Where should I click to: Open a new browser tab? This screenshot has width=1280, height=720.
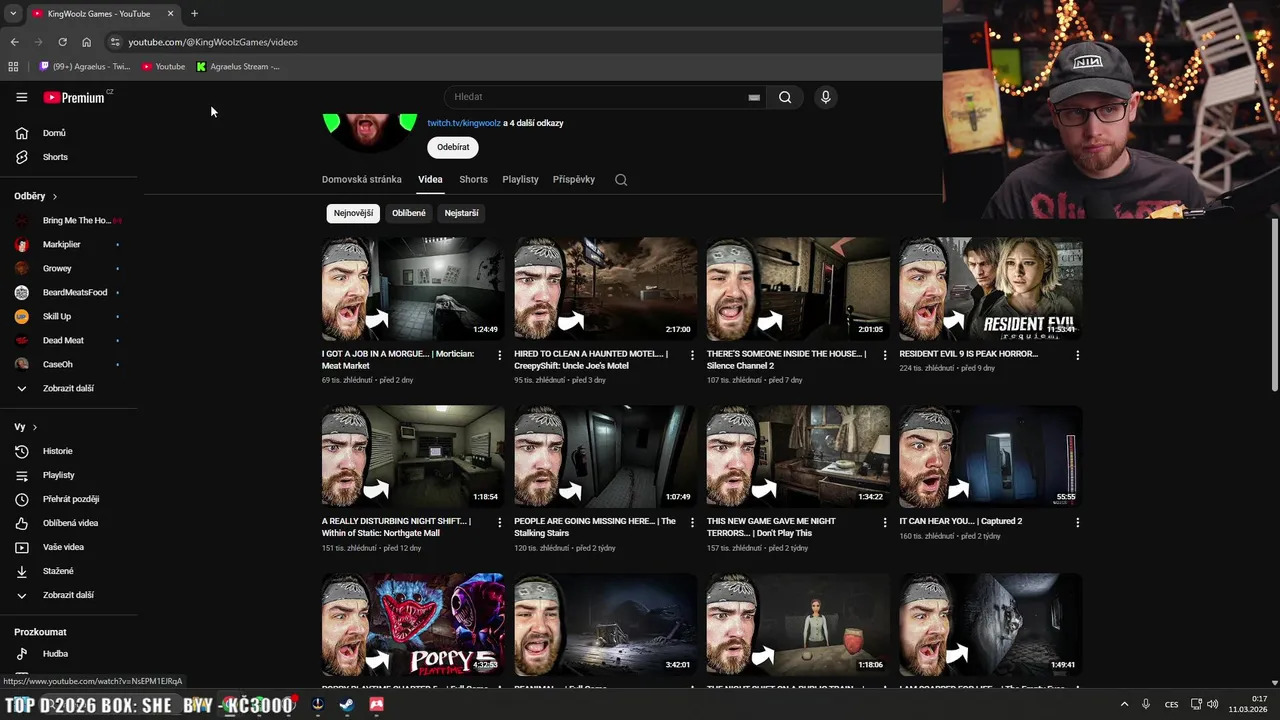194,14
